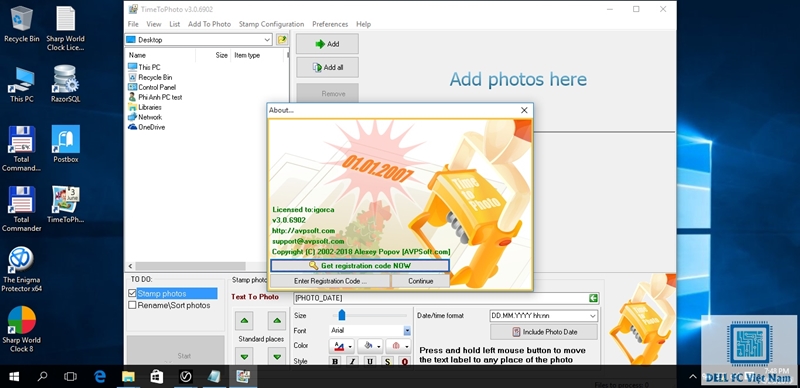This screenshot has width=800, height=388.
Task: Sort the list by Name column header
Action: click(160, 55)
